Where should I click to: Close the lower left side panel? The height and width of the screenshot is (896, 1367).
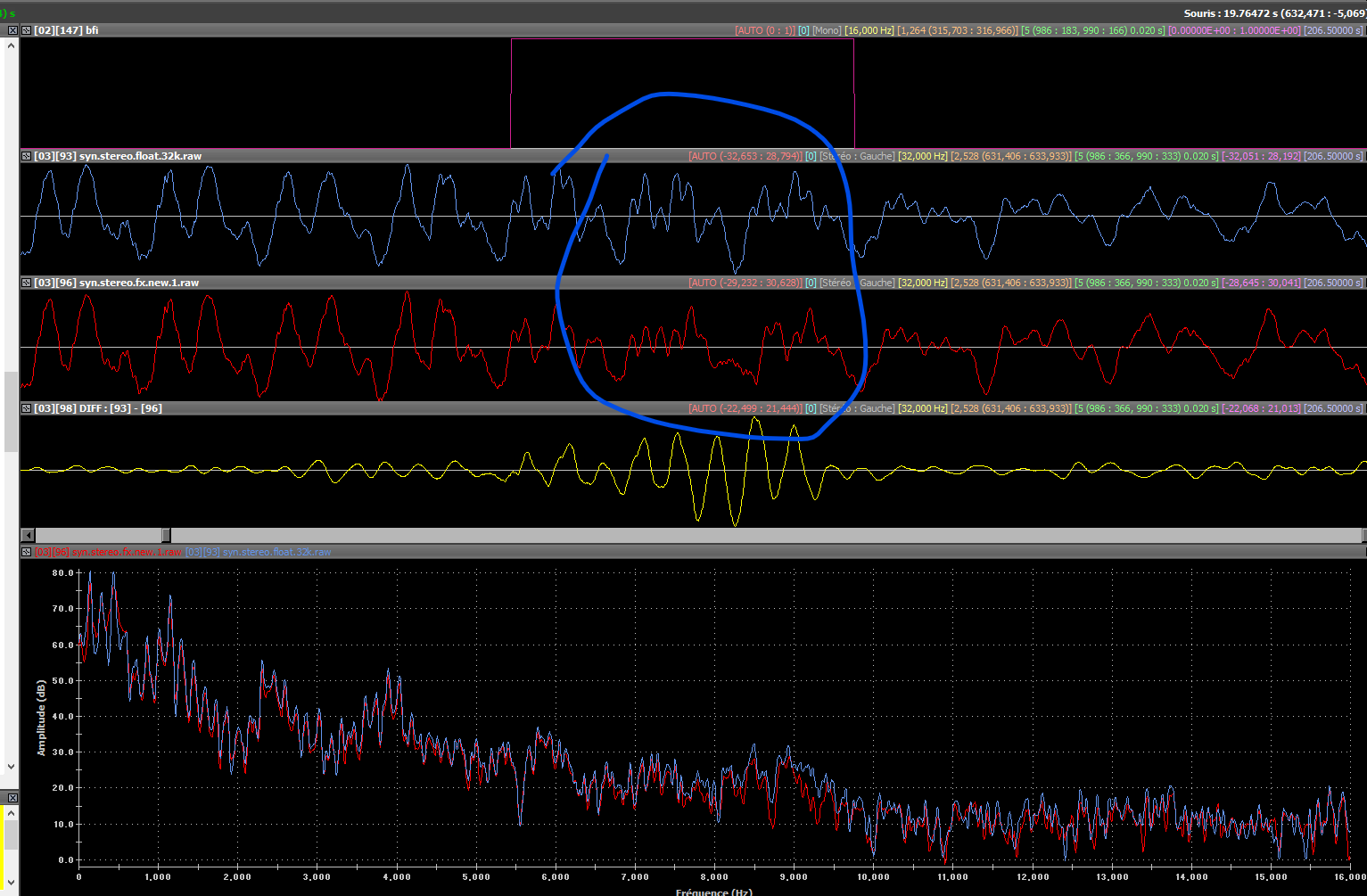12,797
